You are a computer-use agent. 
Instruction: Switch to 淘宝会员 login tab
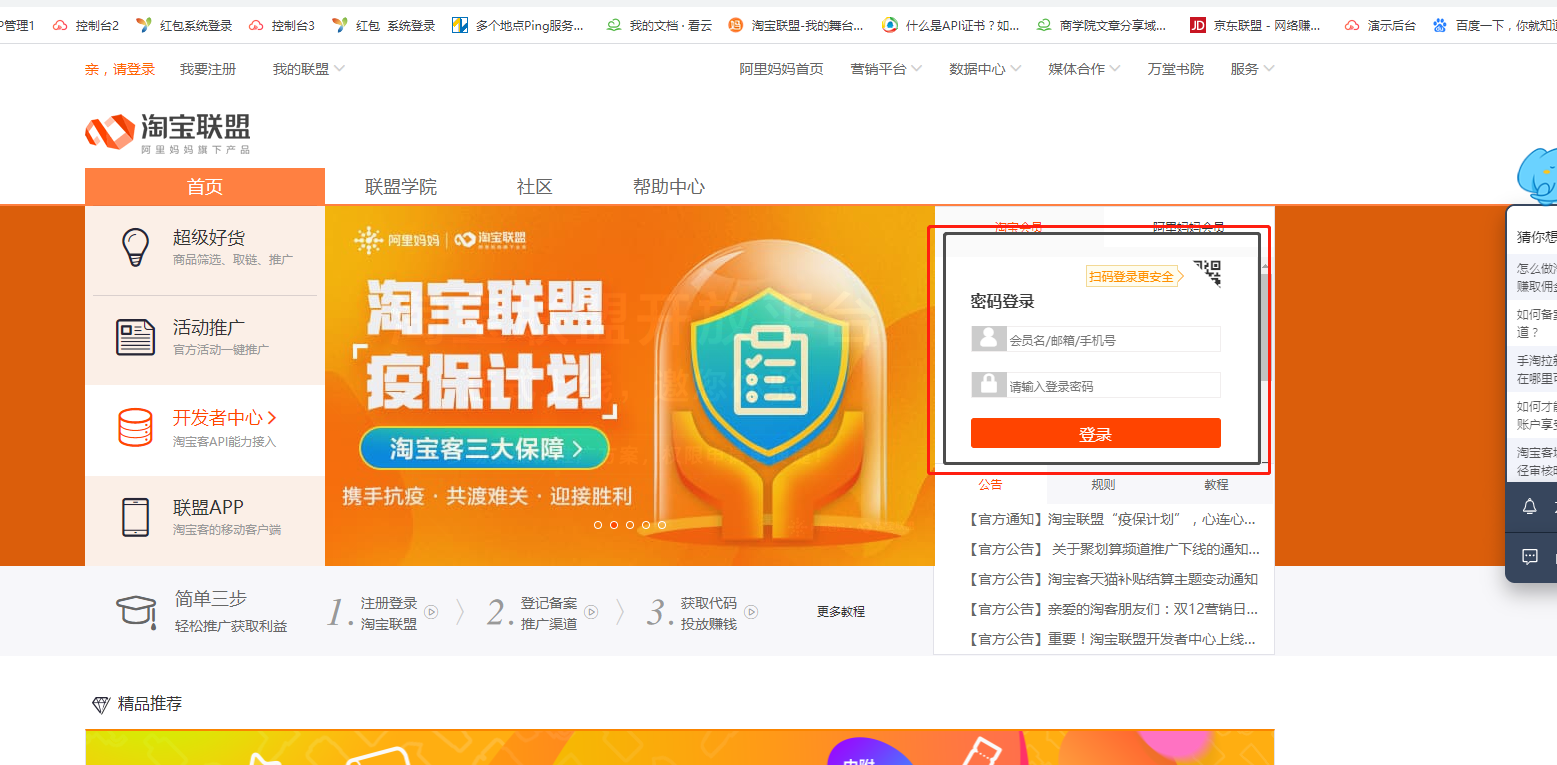point(1019,227)
